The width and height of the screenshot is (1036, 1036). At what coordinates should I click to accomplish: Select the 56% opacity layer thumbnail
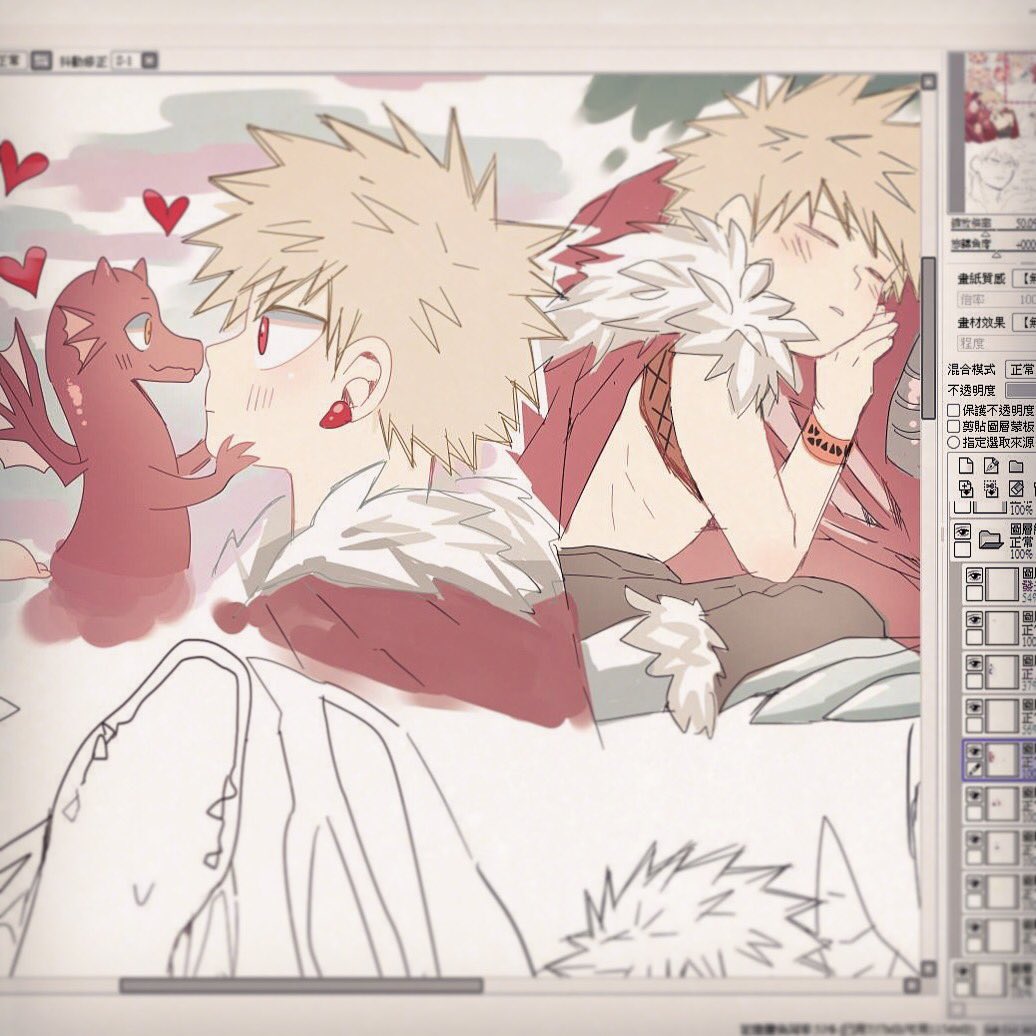(1002, 715)
